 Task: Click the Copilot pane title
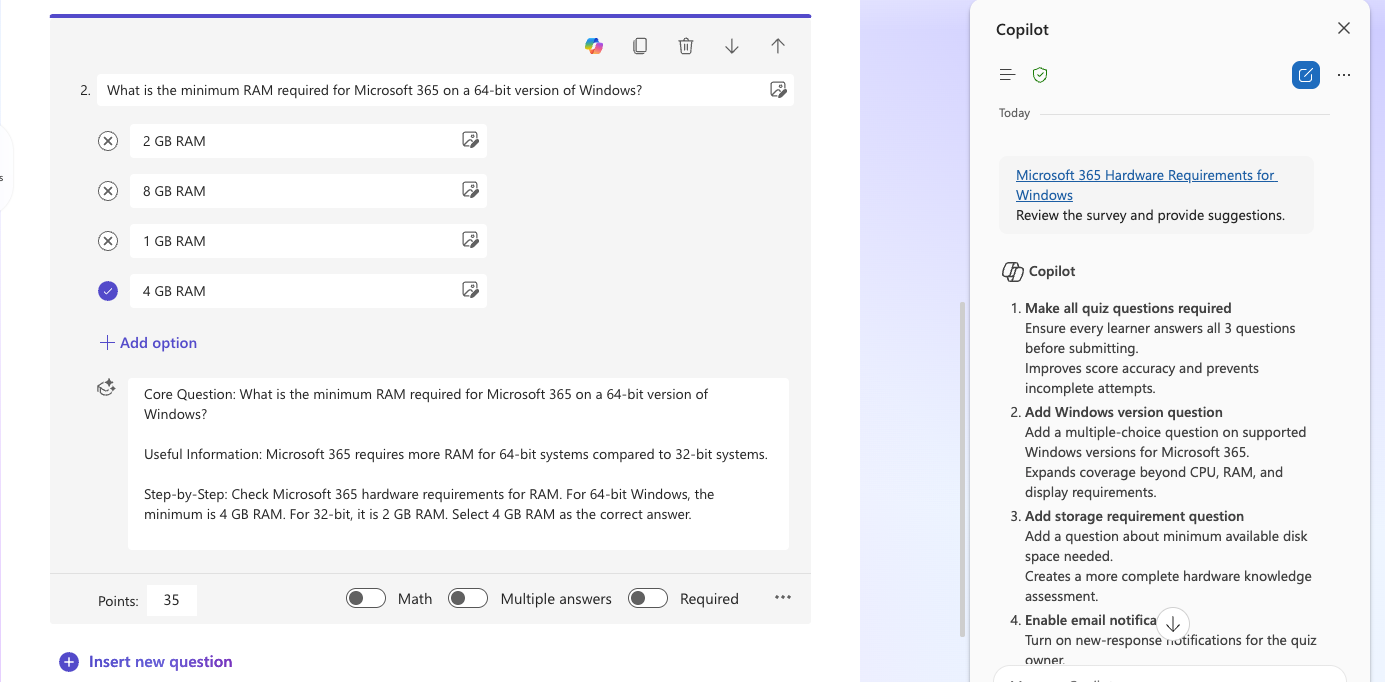pos(1022,30)
